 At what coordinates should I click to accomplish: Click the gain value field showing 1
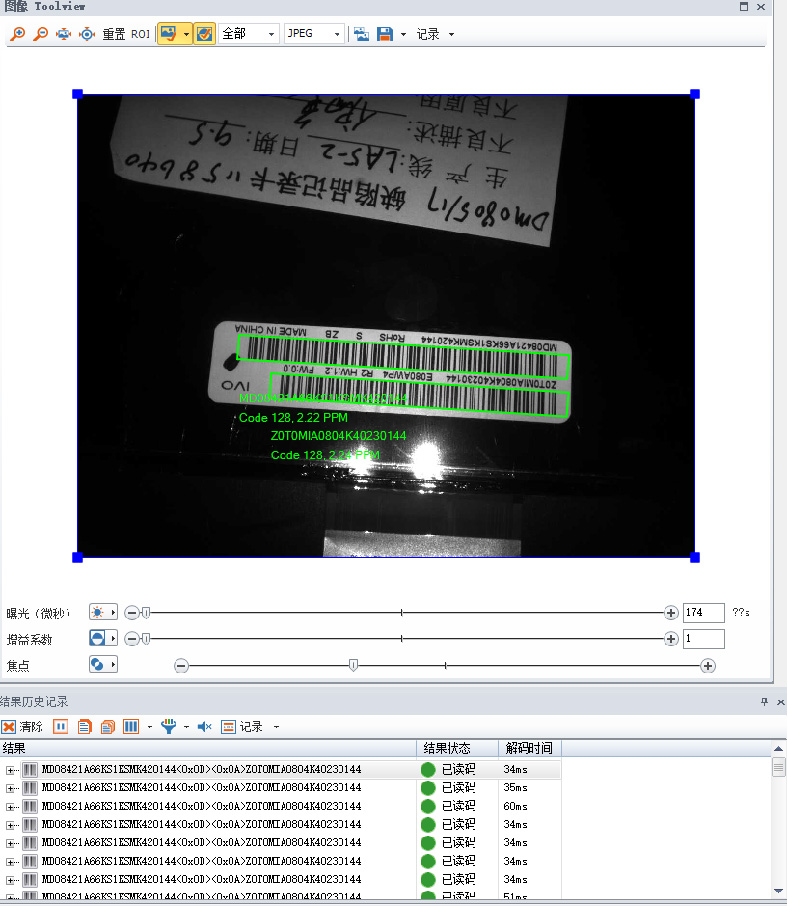[x=703, y=638]
